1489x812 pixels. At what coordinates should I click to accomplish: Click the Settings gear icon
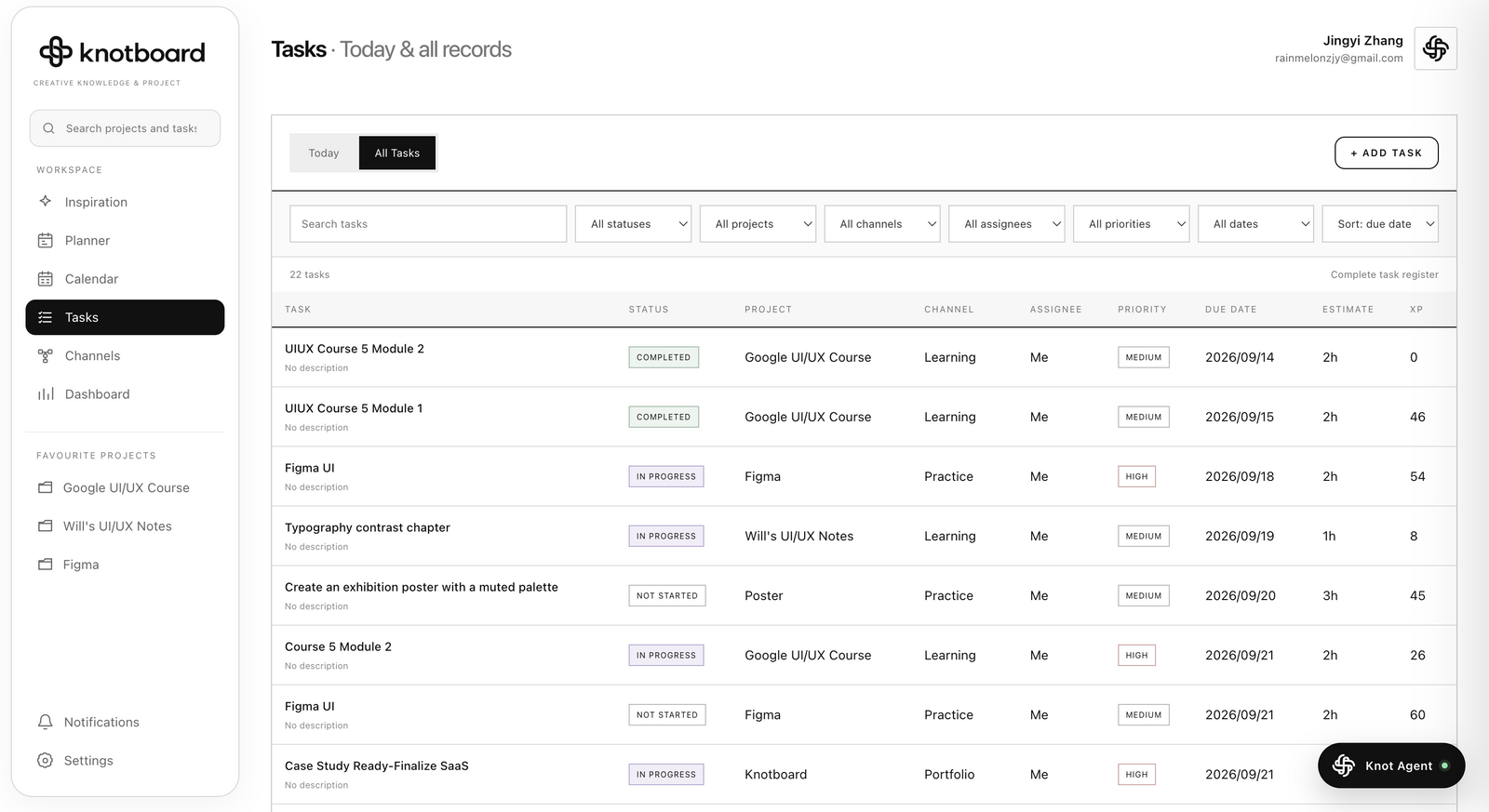[45, 760]
